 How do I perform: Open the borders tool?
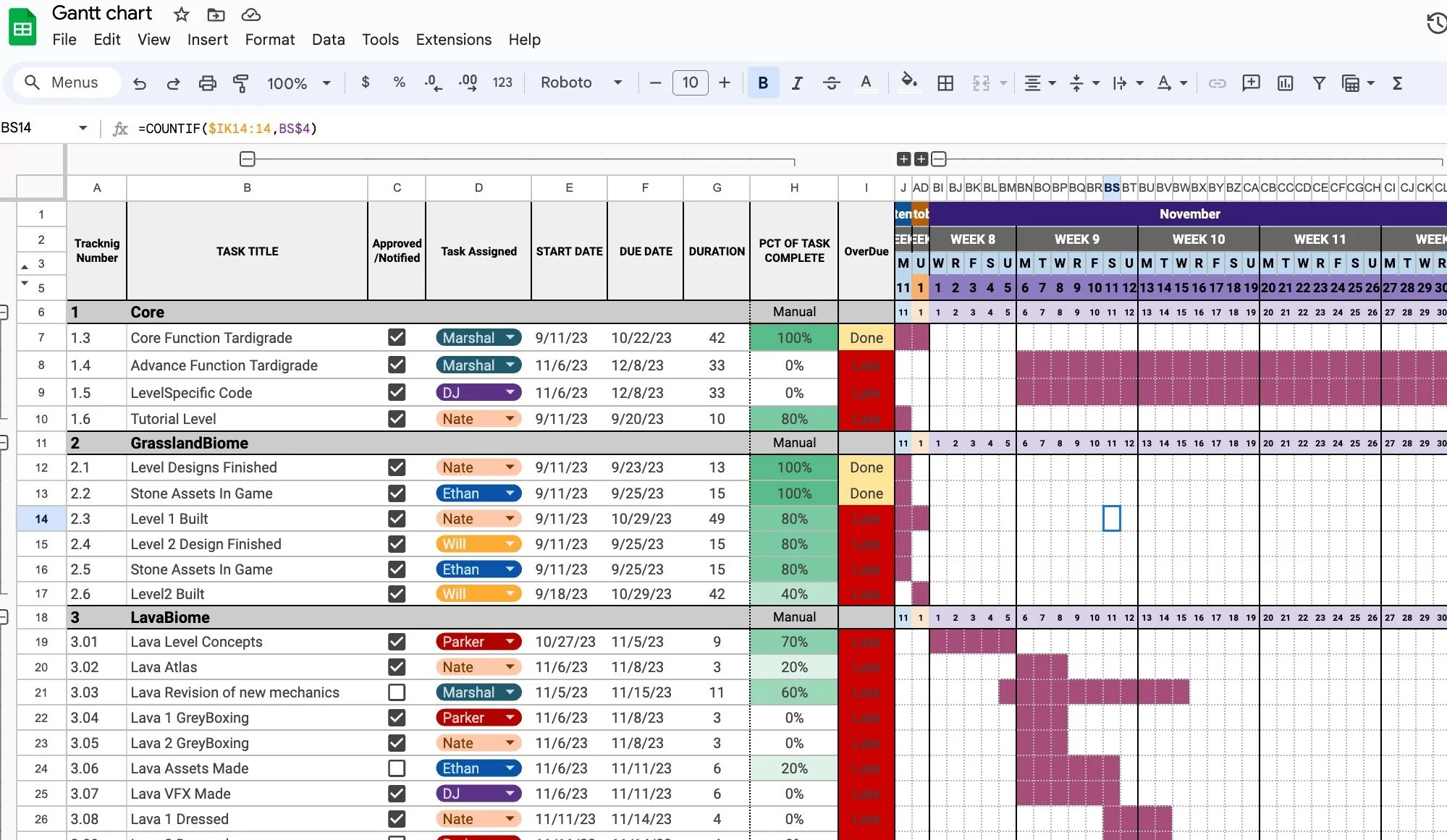945,83
